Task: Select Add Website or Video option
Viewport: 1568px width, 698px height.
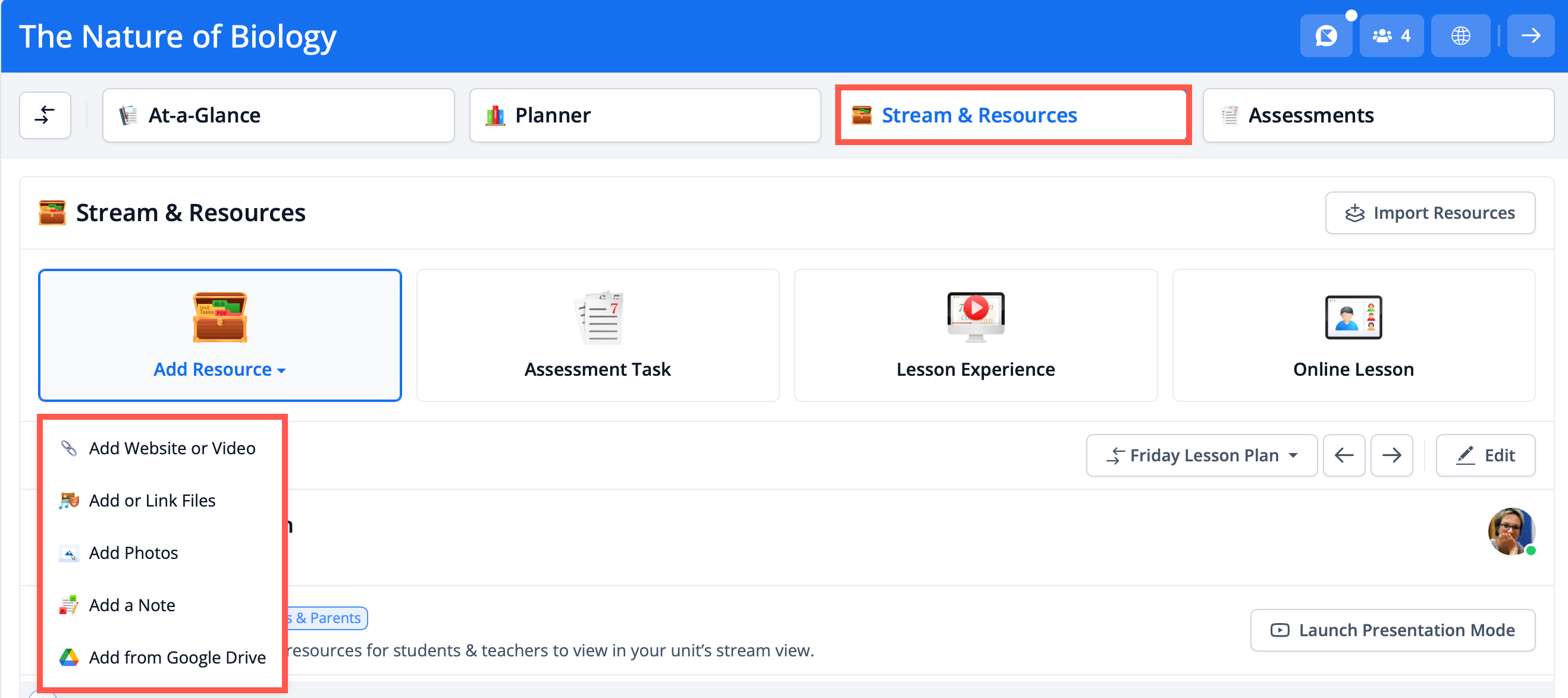Action: 172,448
